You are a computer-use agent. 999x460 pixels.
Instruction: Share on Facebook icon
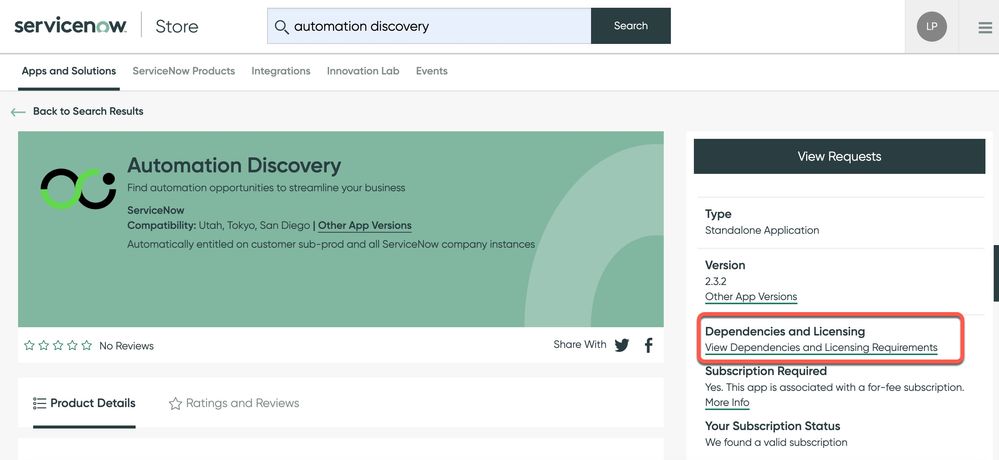(x=649, y=345)
